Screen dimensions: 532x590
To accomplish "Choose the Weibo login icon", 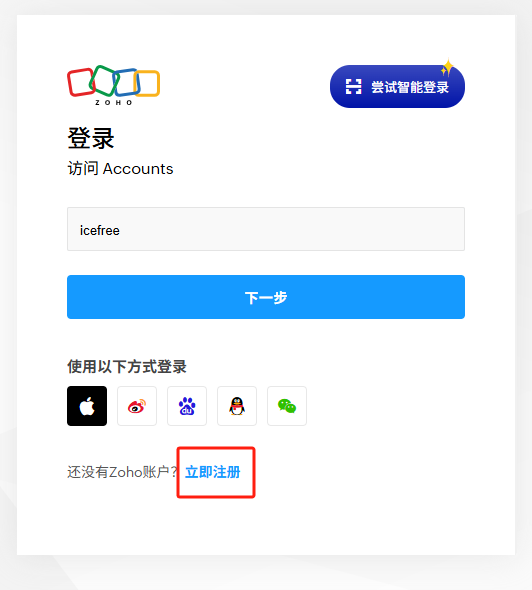I will (137, 406).
